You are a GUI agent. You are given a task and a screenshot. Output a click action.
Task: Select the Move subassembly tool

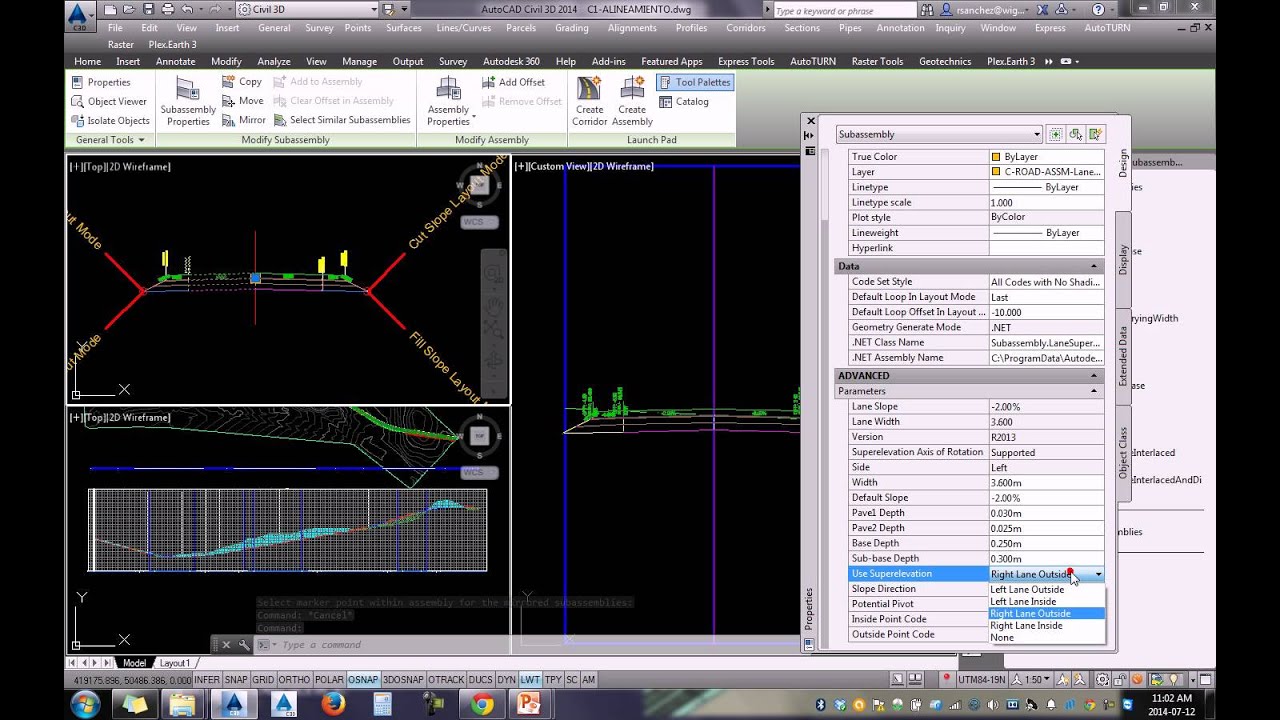(x=243, y=101)
